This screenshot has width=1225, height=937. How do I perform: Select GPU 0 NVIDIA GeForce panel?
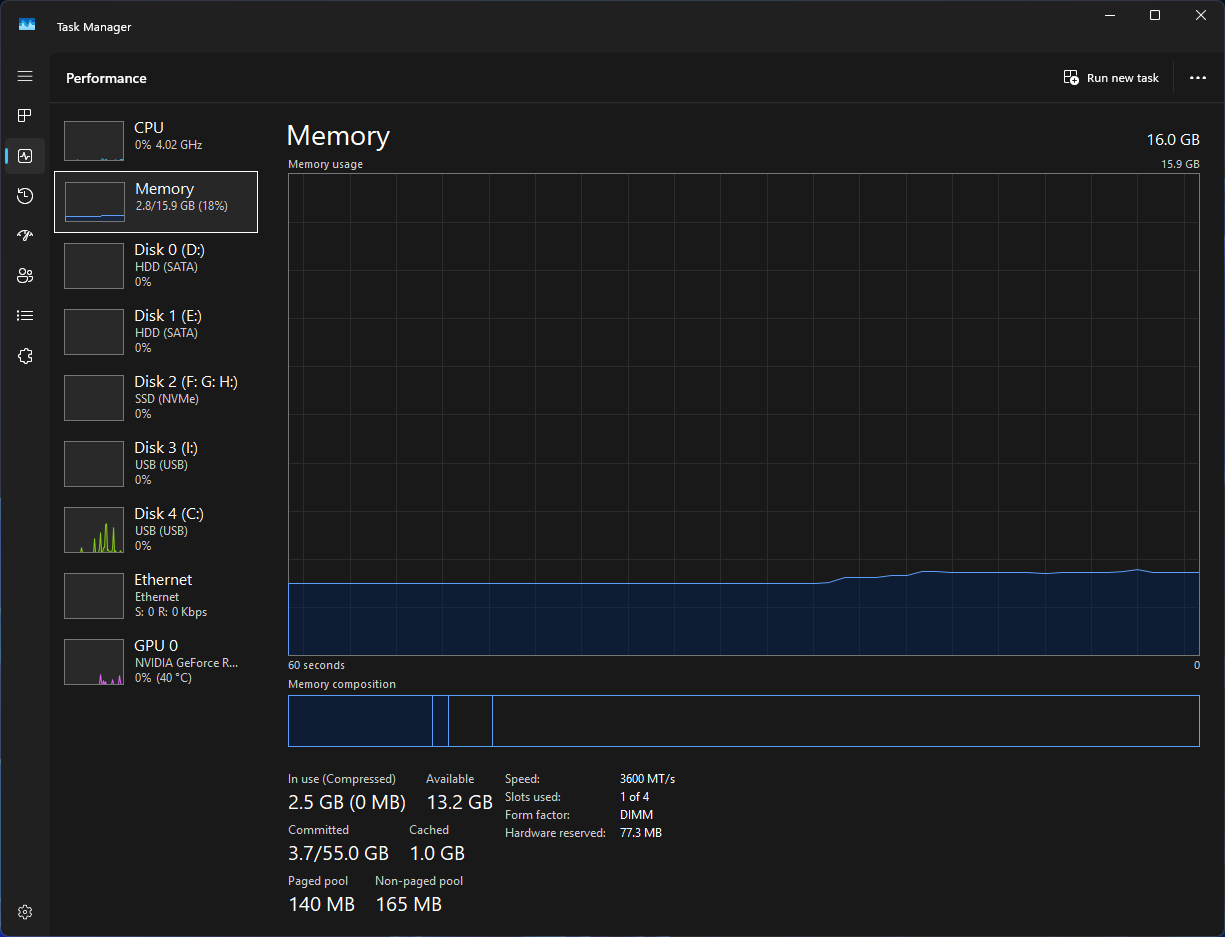155,661
